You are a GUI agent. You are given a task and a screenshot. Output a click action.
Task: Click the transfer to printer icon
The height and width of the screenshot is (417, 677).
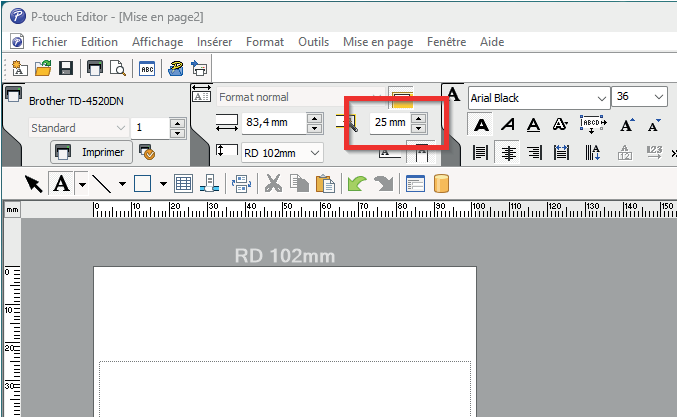coord(199,68)
